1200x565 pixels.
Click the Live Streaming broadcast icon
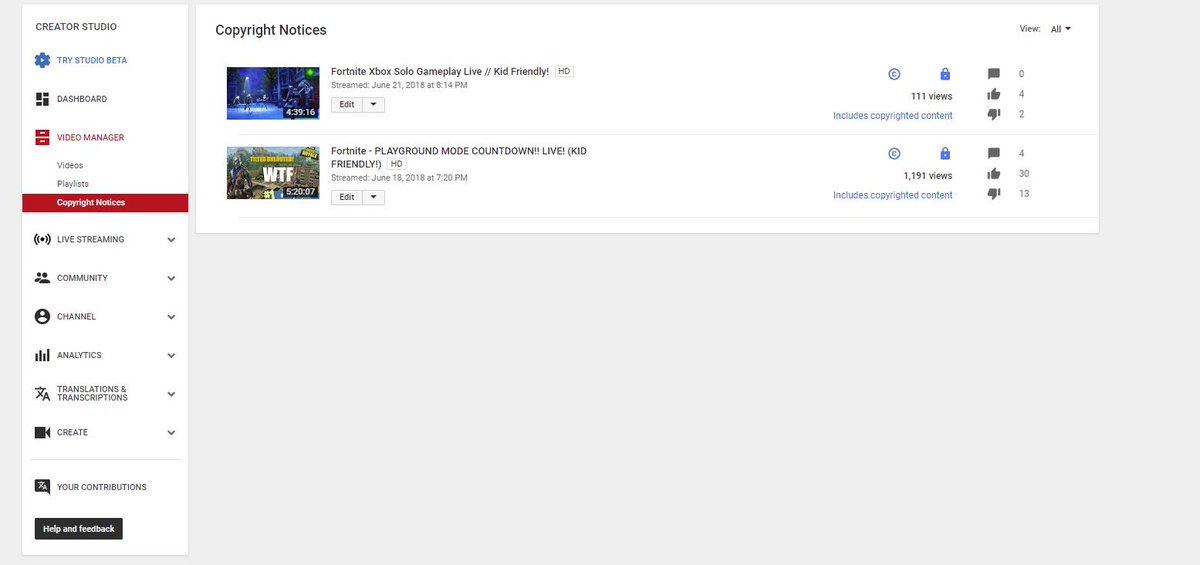[x=42, y=240]
